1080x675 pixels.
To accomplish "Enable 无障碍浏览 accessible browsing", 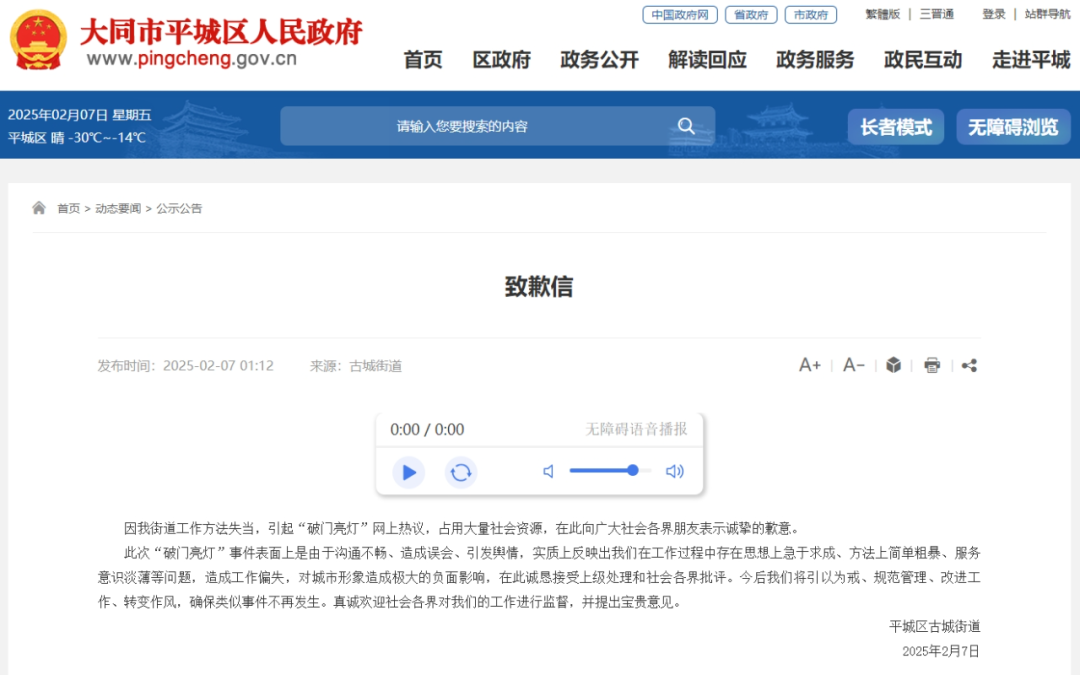I will (x=1013, y=127).
